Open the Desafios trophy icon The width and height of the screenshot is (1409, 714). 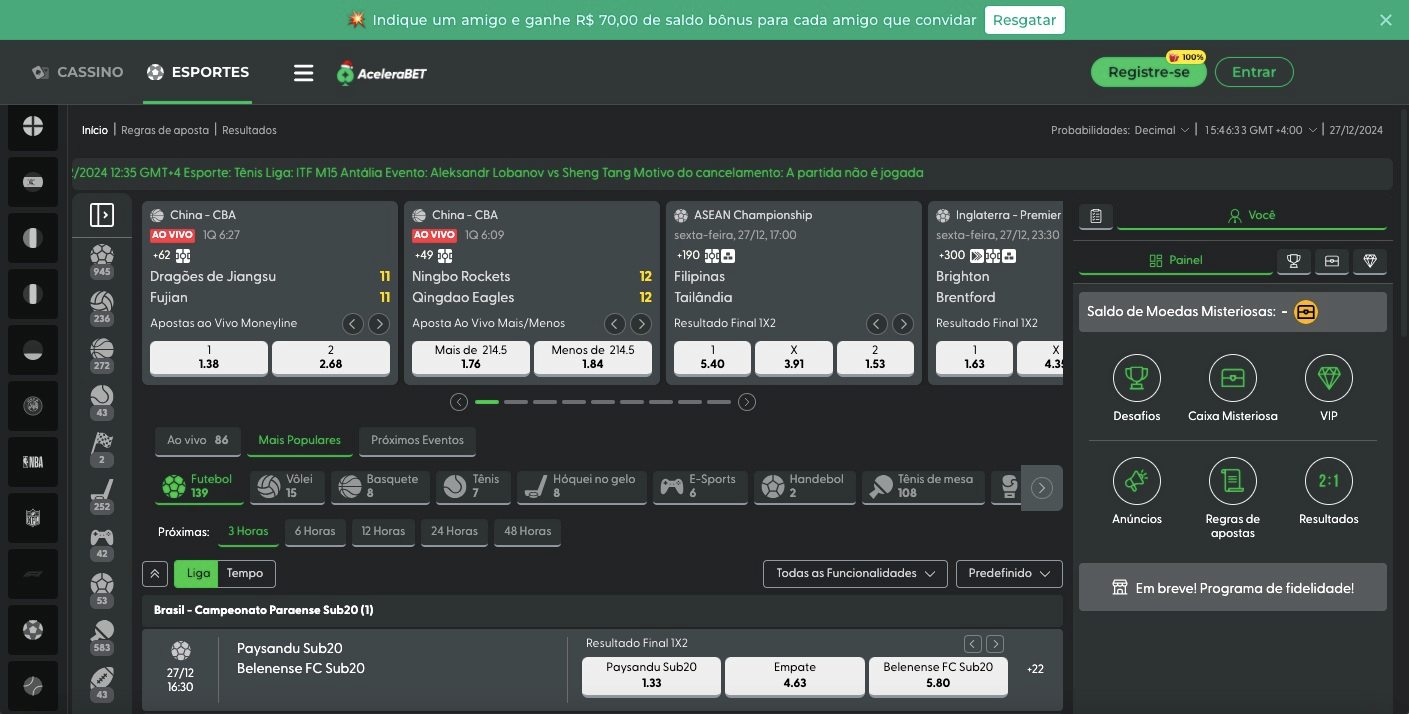point(1137,378)
